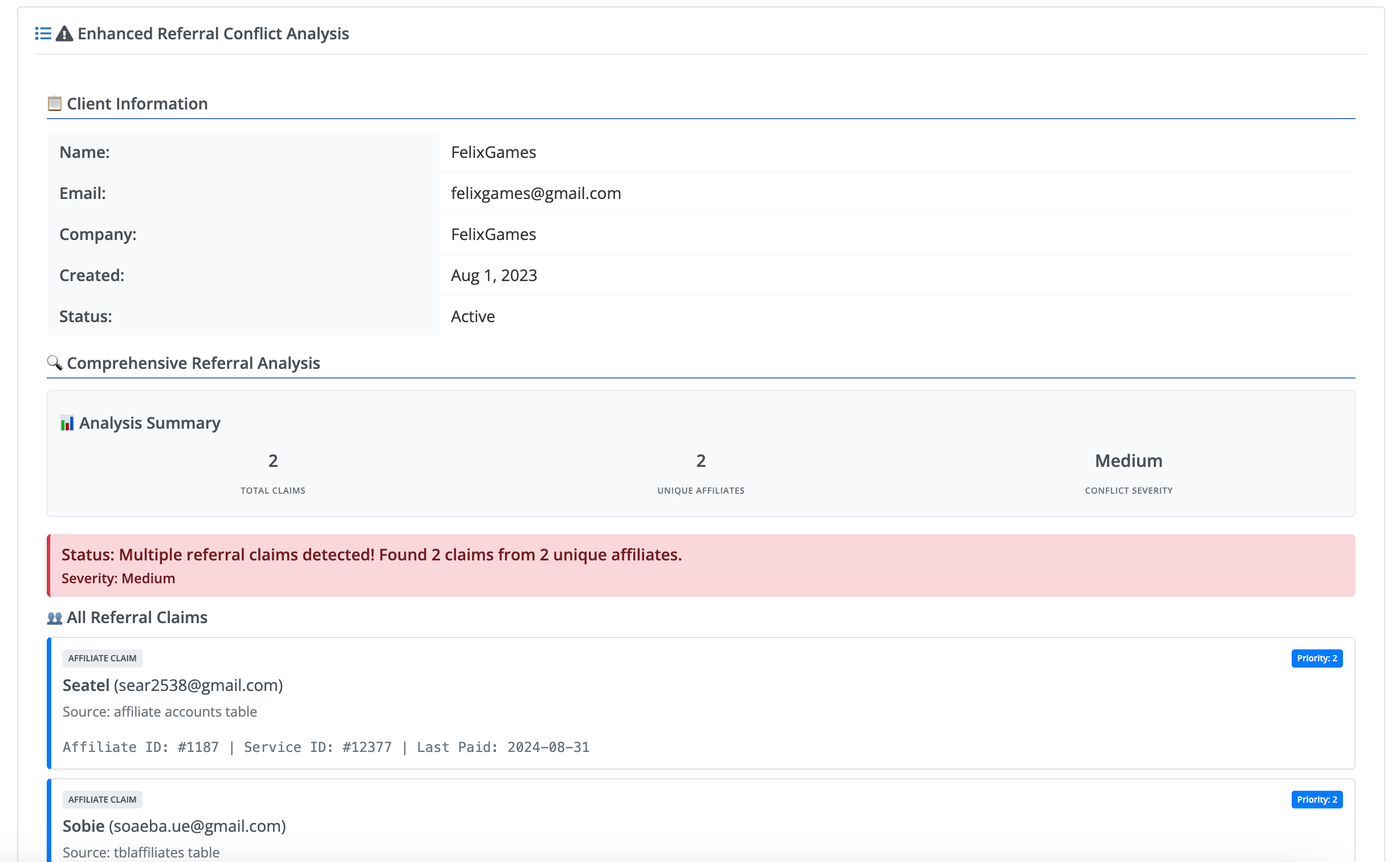Screen dimensions: 1400x862
Task: Click the All Referral Claims heading
Action: point(137,617)
